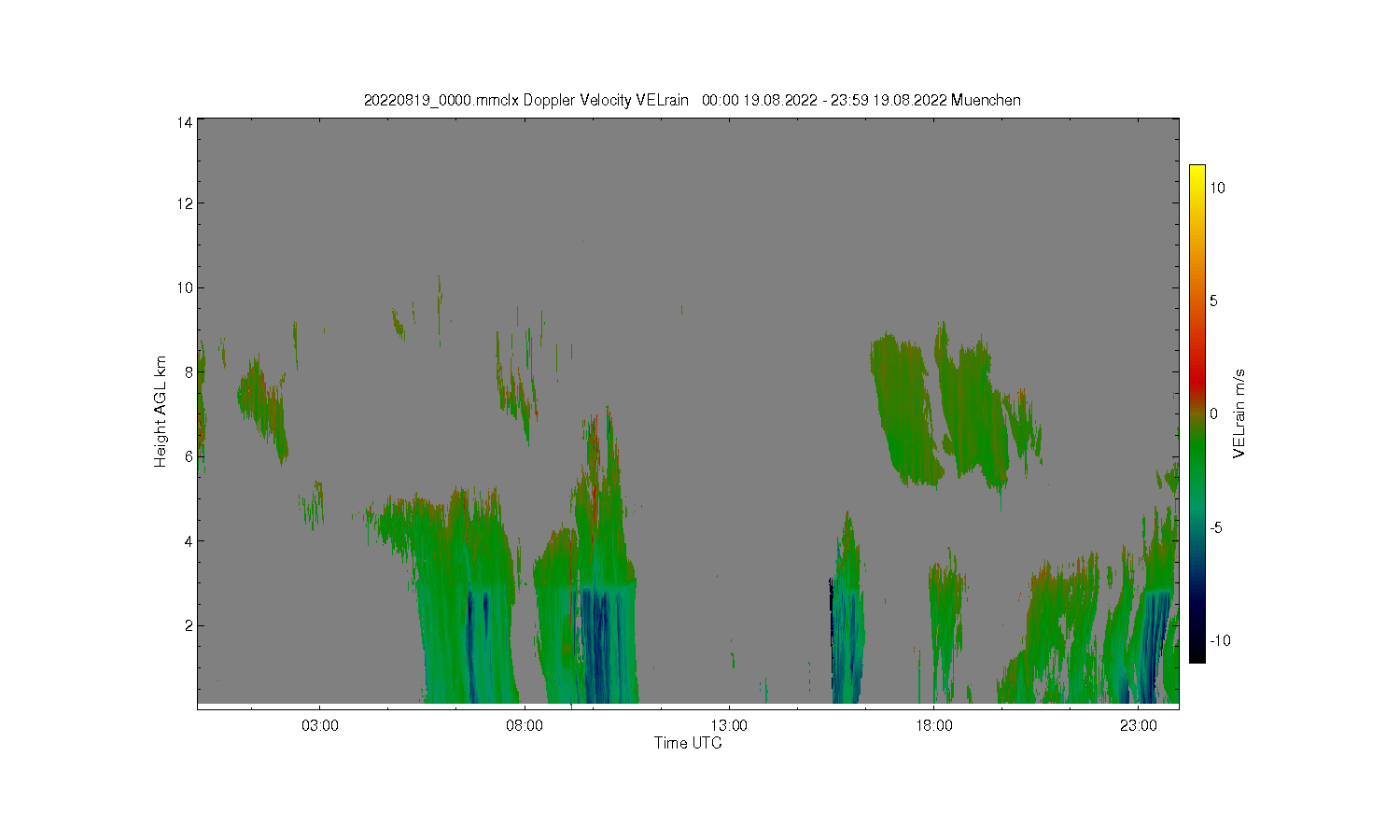This screenshot has height=840, width=1400.
Task: Click the '08:00' time axis label
Action: coord(525,726)
